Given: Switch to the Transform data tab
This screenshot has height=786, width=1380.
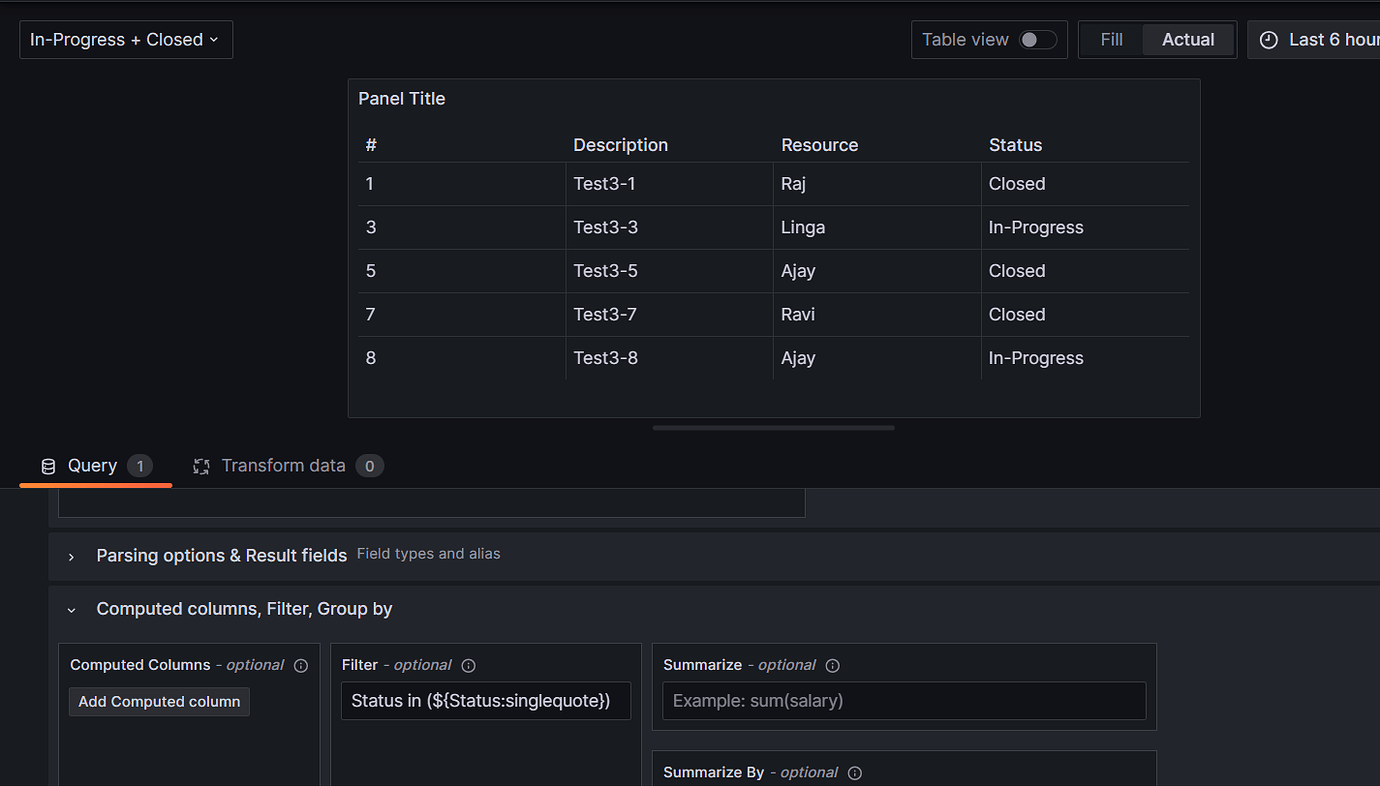Looking at the screenshot, I should pyautogui.click(x=284, y=465).
